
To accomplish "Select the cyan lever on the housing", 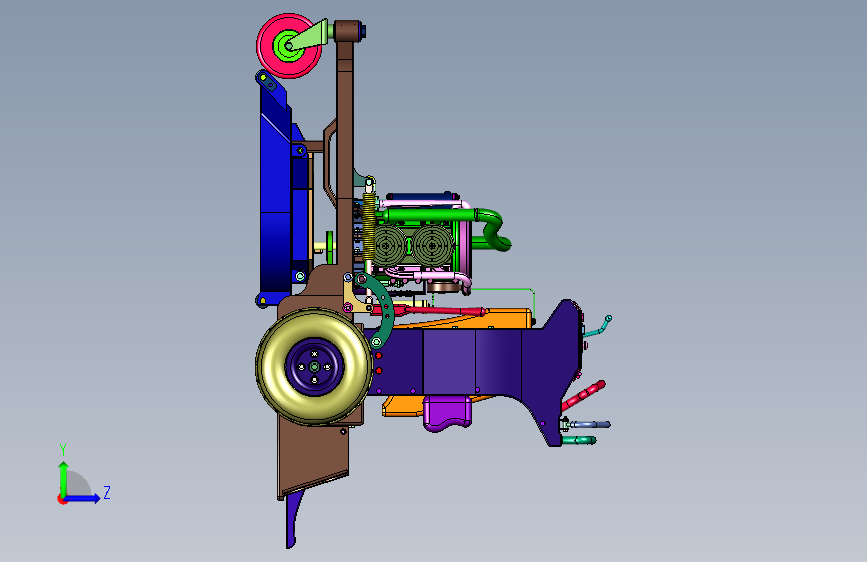I will click(598, 327).
